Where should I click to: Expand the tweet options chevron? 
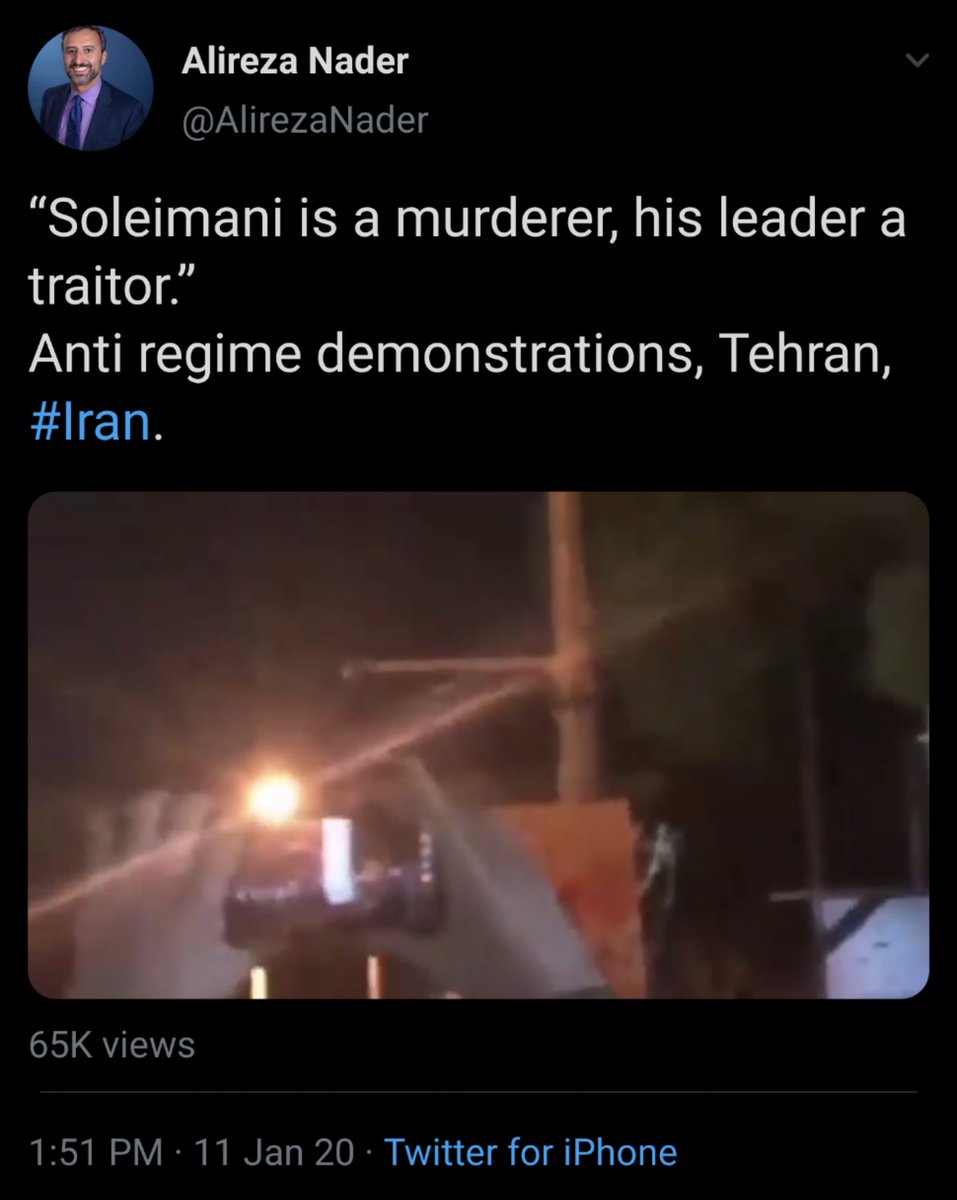[x=917, y=62]
